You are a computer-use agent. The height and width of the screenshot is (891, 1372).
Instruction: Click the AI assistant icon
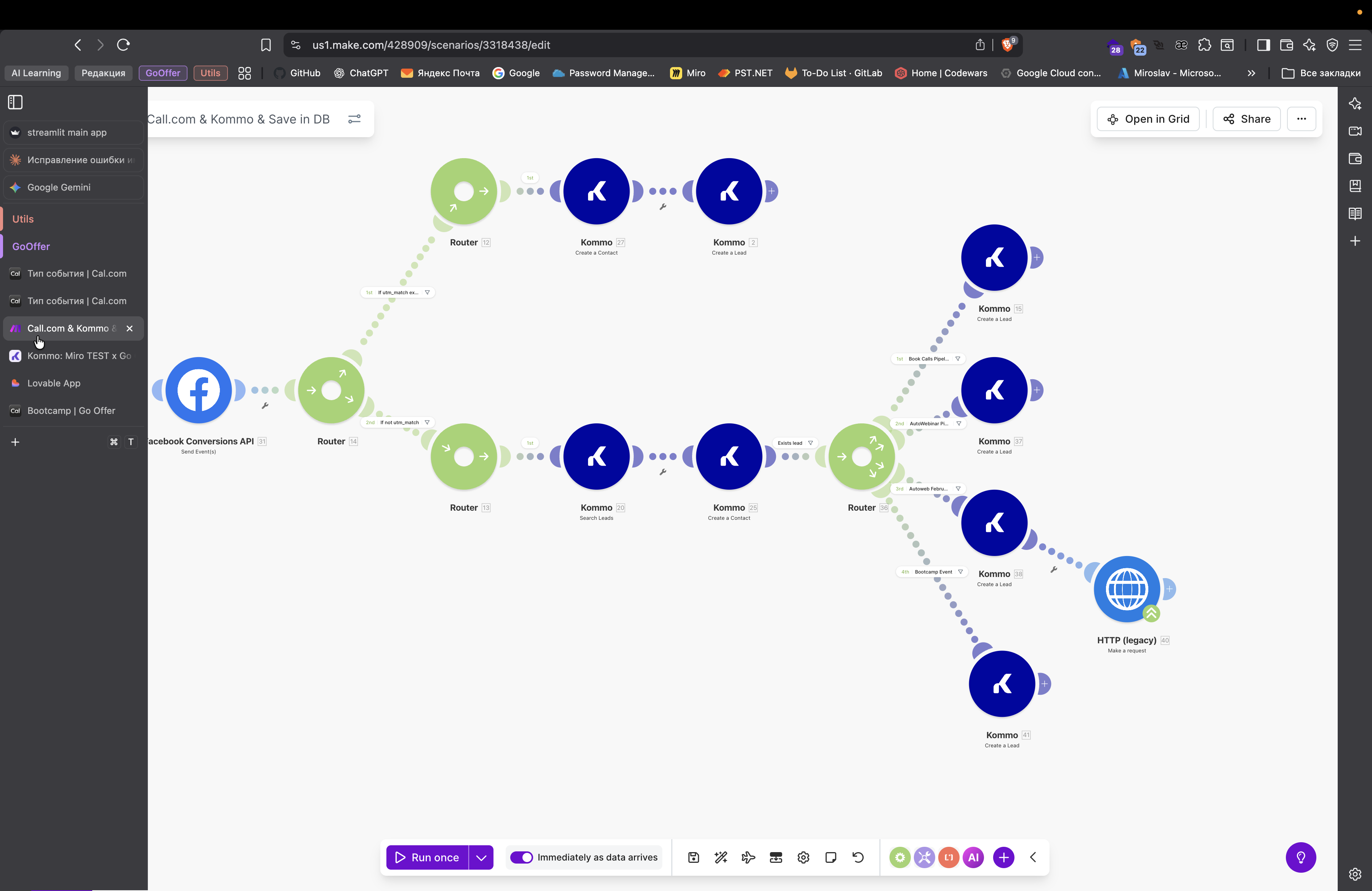[974, 857]
